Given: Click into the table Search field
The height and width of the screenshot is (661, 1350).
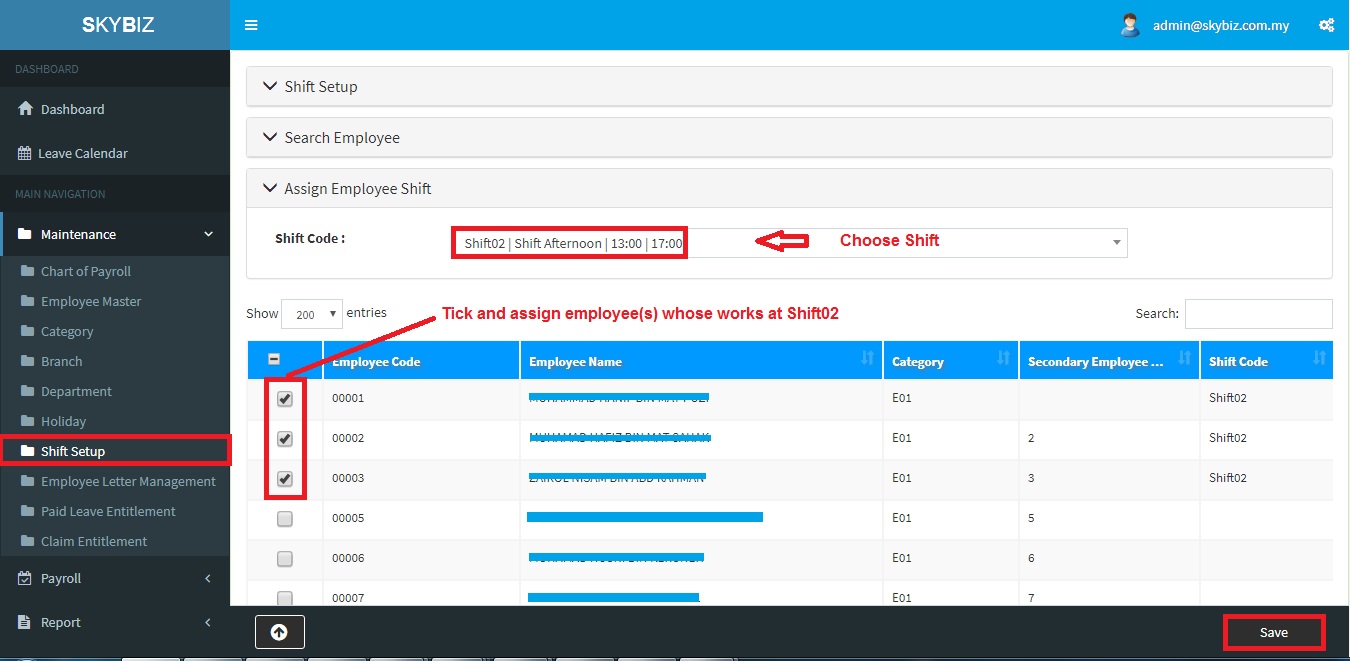Looking at the screenshot, I should [x=1258, y=314].
